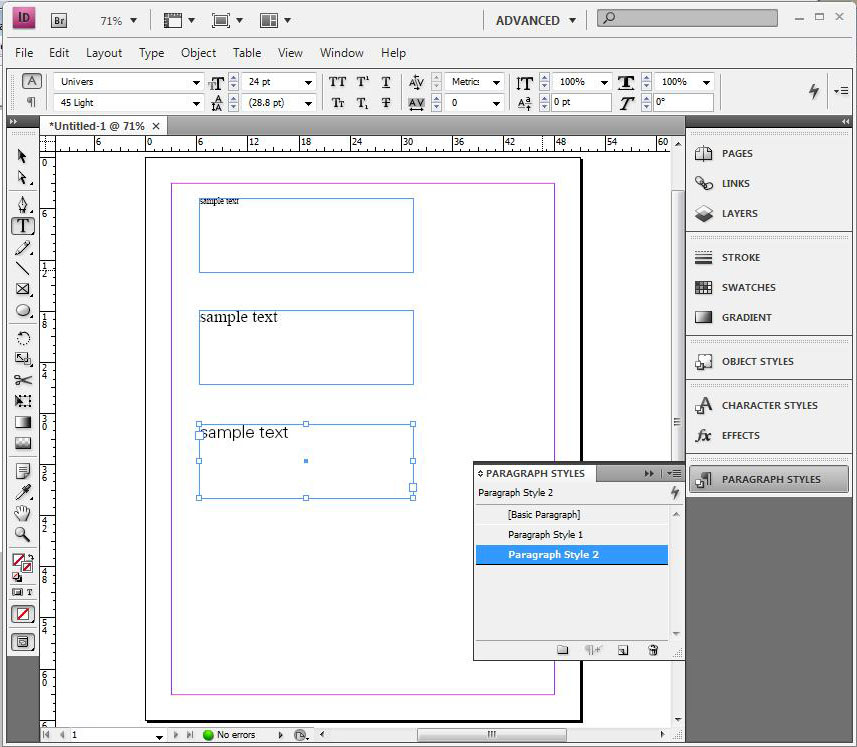Open the 45 Light font style dropdown
Screen dimensions: 857x747
(x=196, y=103)
